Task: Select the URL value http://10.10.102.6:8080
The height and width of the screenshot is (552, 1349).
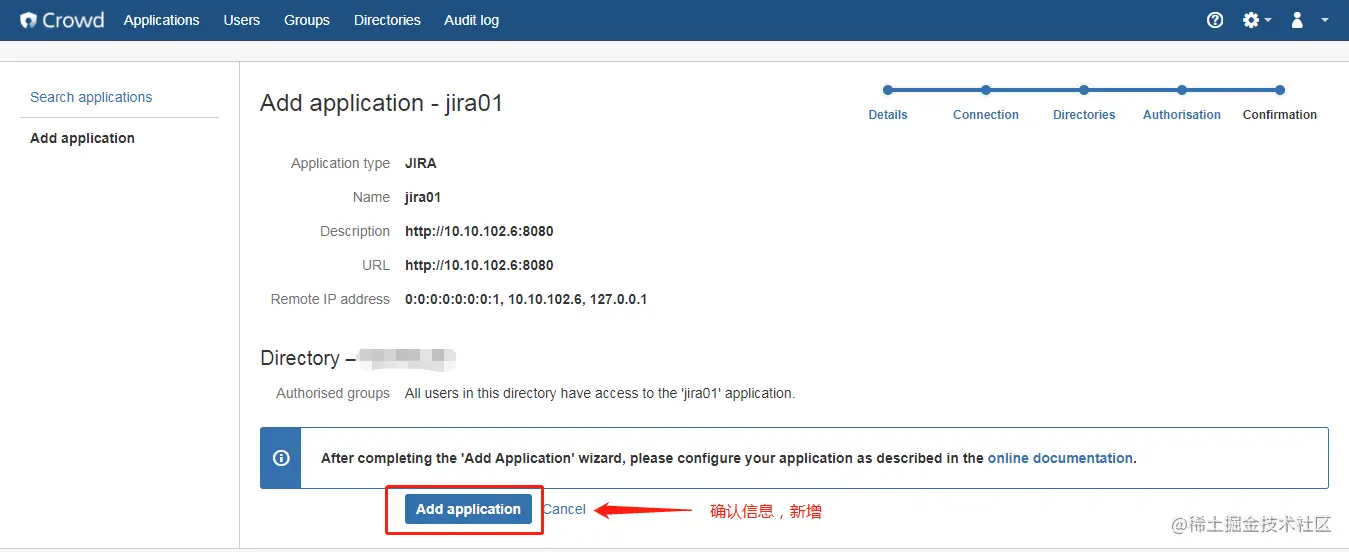Action: click(479, 265)
